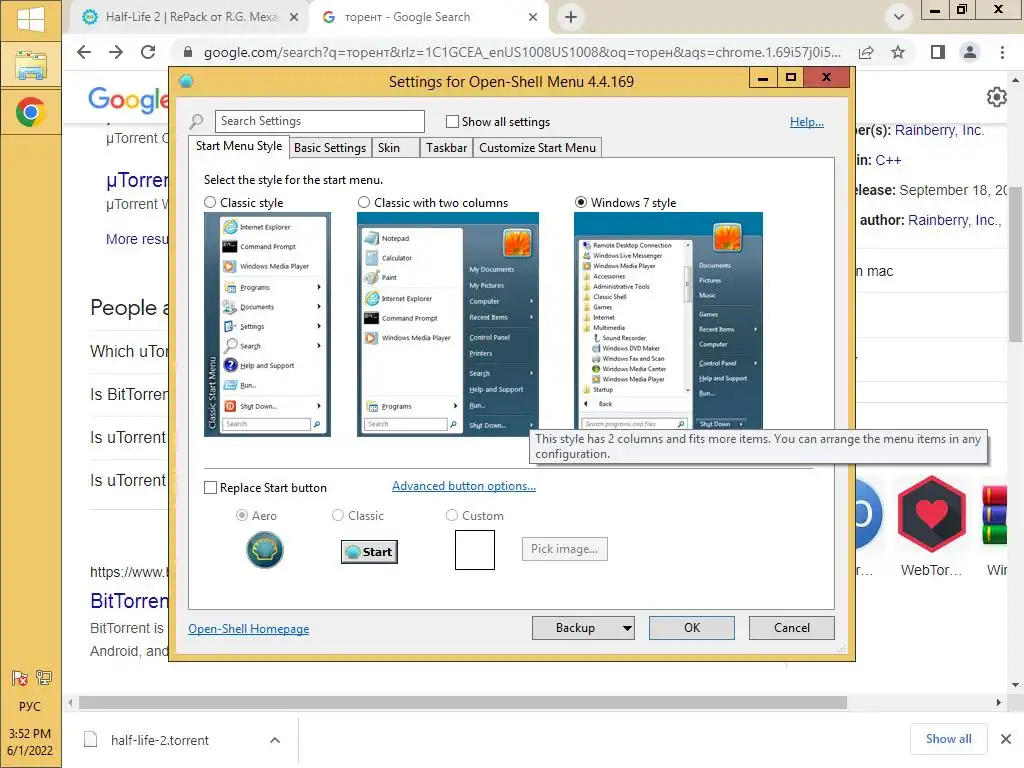Click the search magnifier in Open-Shell settings
Image resolution: width=1024 pixels, height=768 pixels.
(x=196, y=121)
